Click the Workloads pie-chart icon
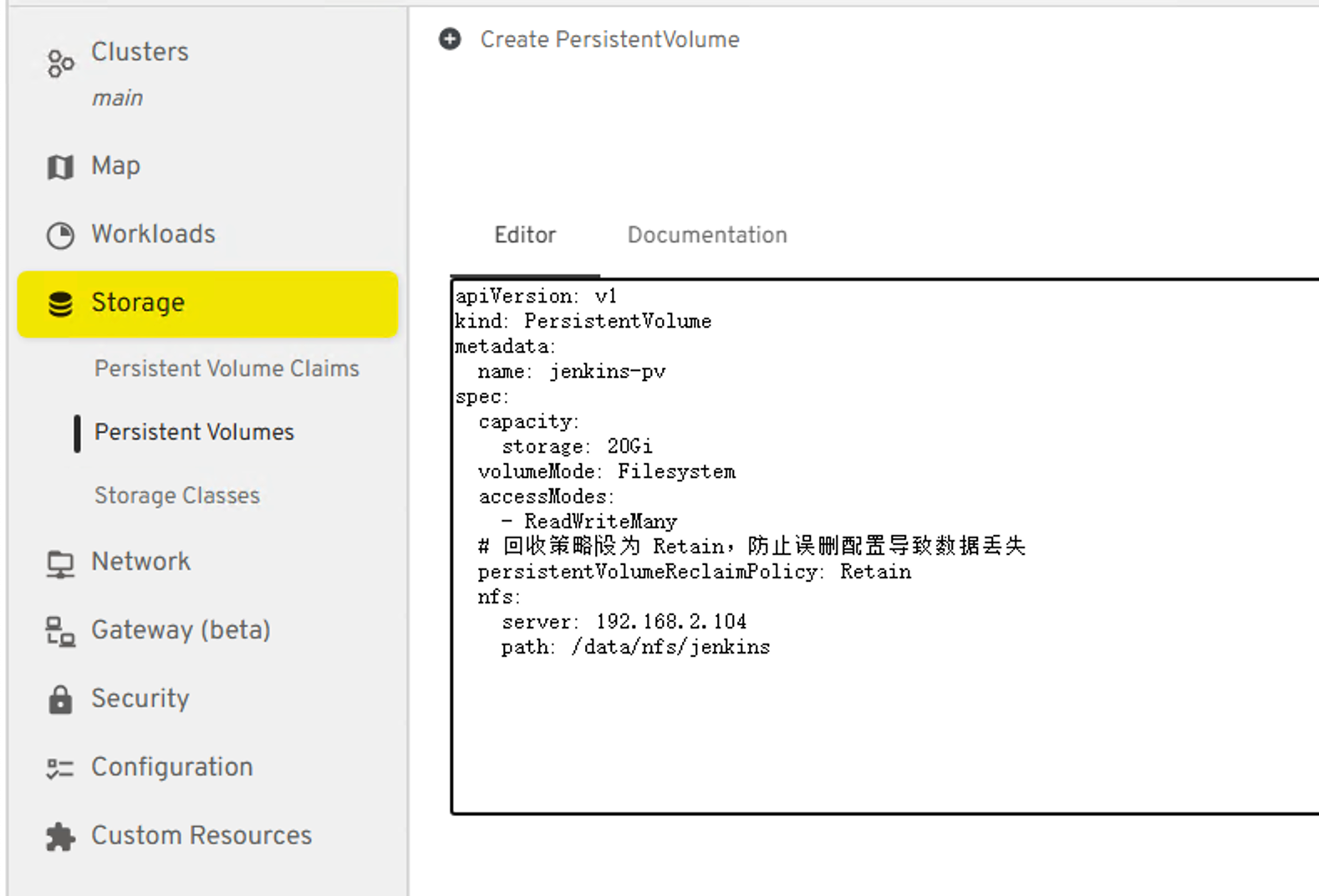 tap(60, 236)
